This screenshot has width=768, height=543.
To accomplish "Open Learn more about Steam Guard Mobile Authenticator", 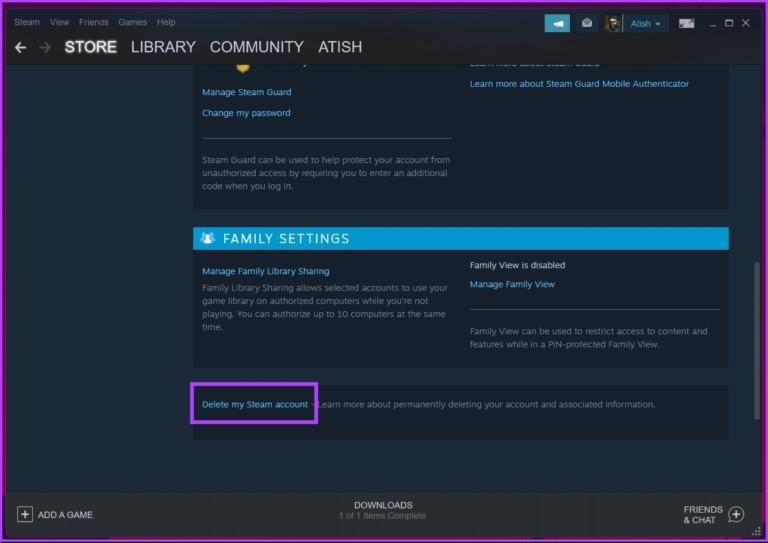I will tap(579, 84).
